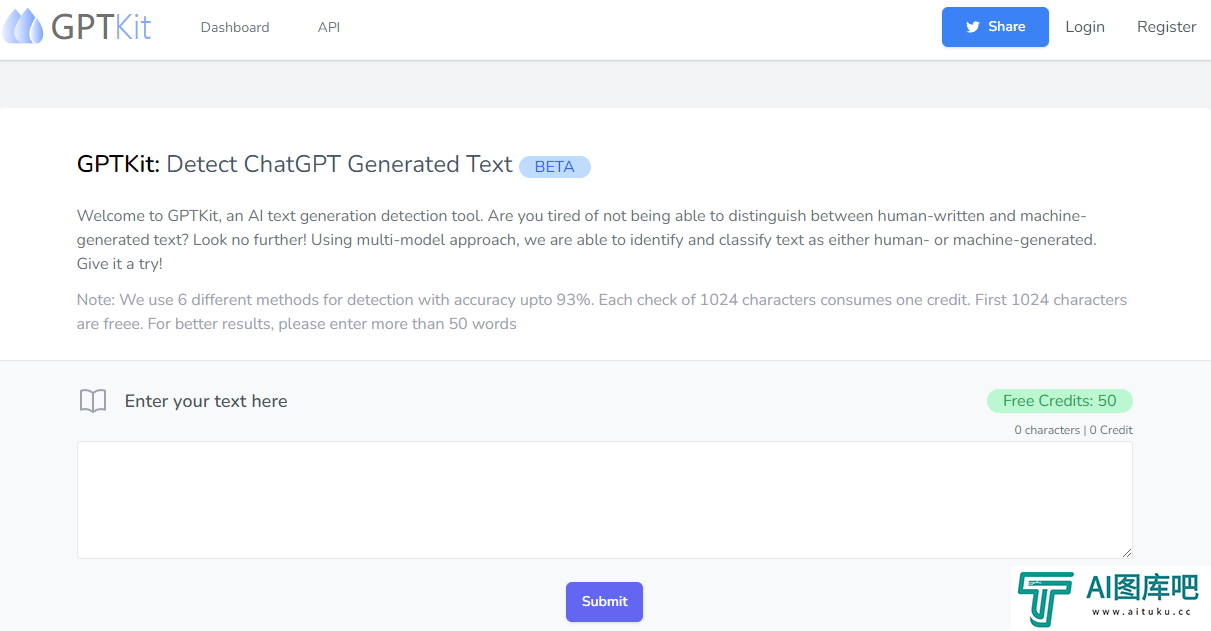Submit the text for detection
The width and height of the screenshot is (1211, 631).
click(604, 602)
